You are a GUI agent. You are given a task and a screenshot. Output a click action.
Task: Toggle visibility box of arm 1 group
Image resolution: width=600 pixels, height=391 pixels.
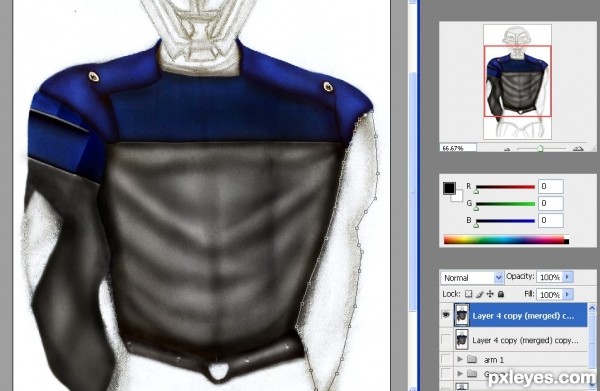point(446,359)
